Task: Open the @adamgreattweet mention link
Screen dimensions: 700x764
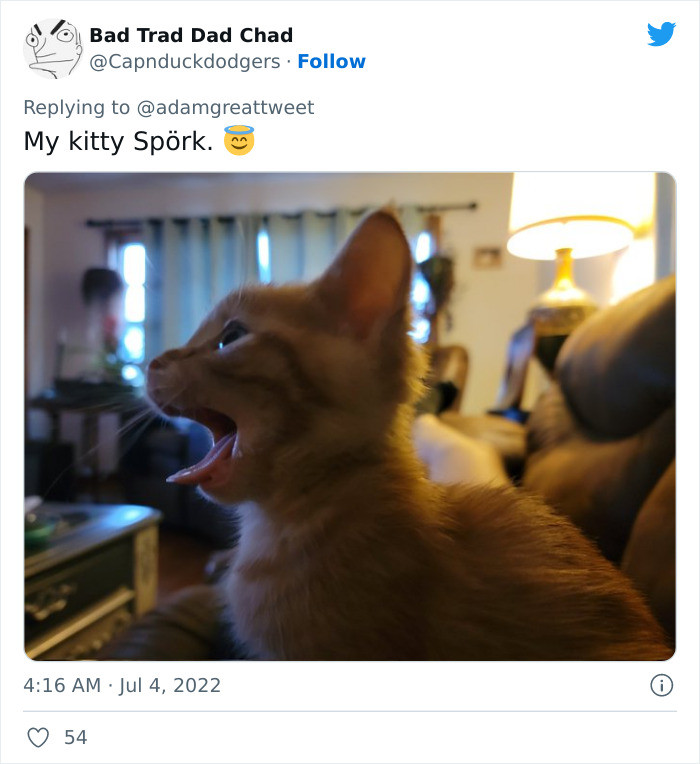Action: coord(225,107)
